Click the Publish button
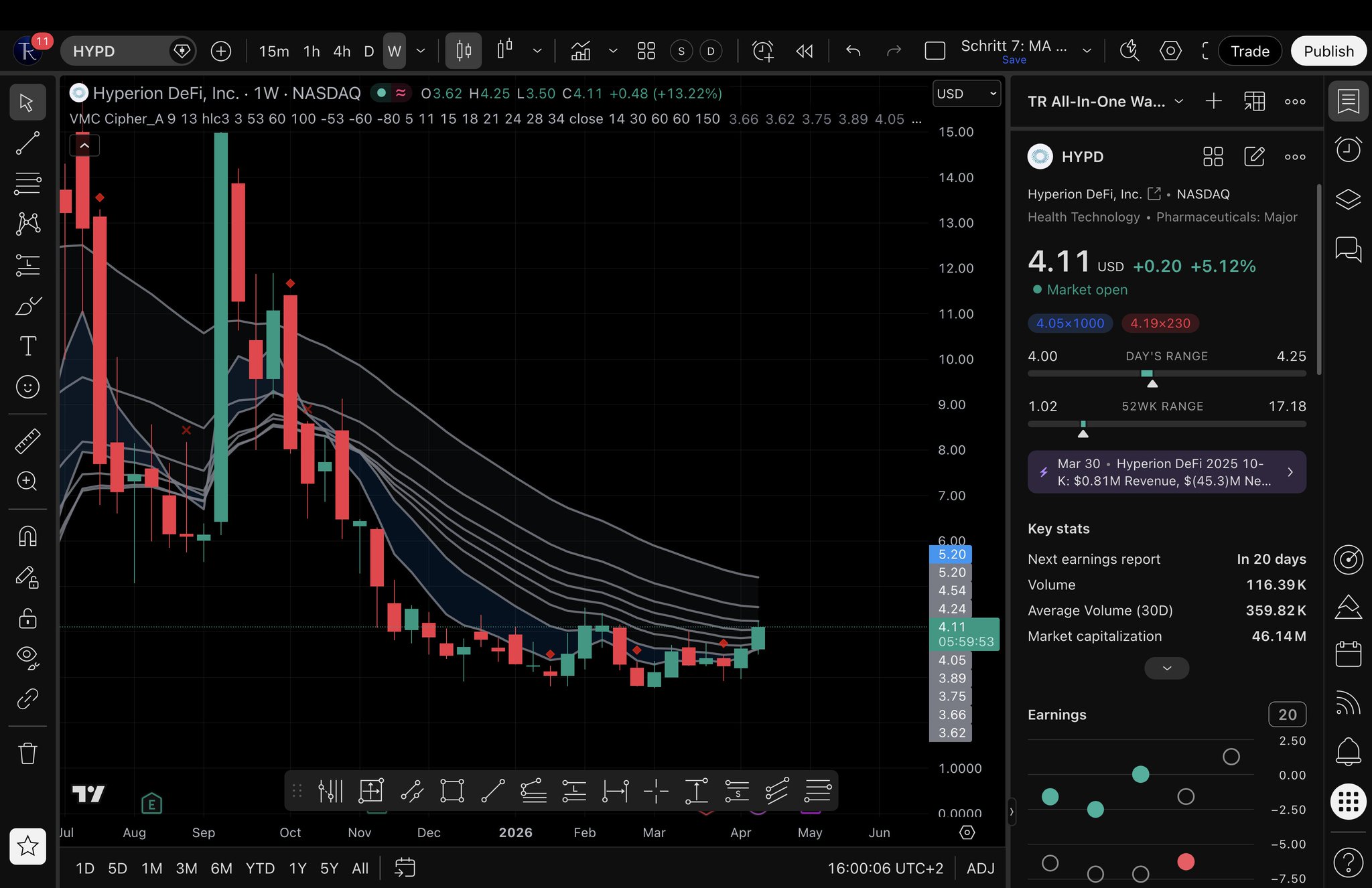This screenshot has width=1372, height=888. coord(1328,52)
